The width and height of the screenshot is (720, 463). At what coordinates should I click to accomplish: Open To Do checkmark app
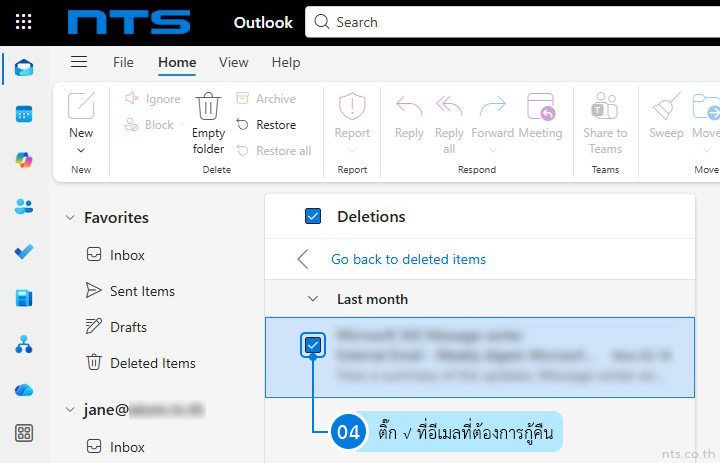coord(24,252)
